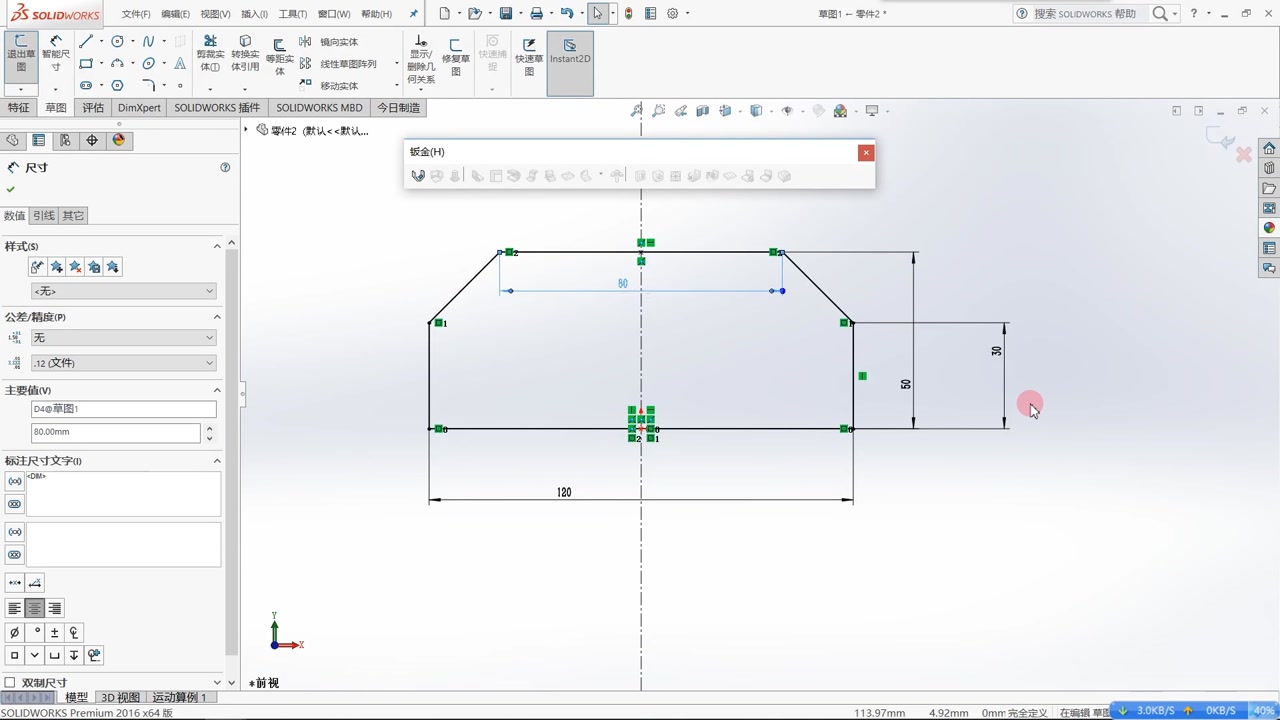Enable the 双制尺寸 (Dual dimension) checkbox
The width and height of the screenshot is (1280, 720).
click(x=10, y=683)
